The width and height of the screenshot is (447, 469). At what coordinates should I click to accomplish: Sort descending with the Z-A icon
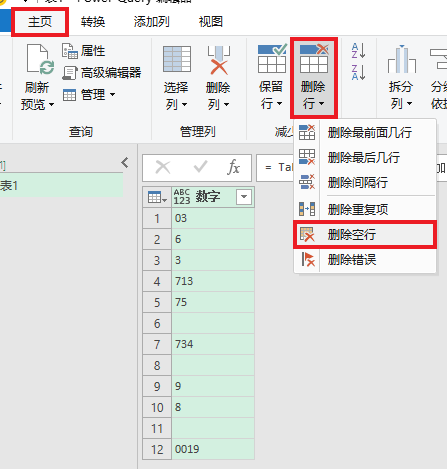[x=358, y=72]
